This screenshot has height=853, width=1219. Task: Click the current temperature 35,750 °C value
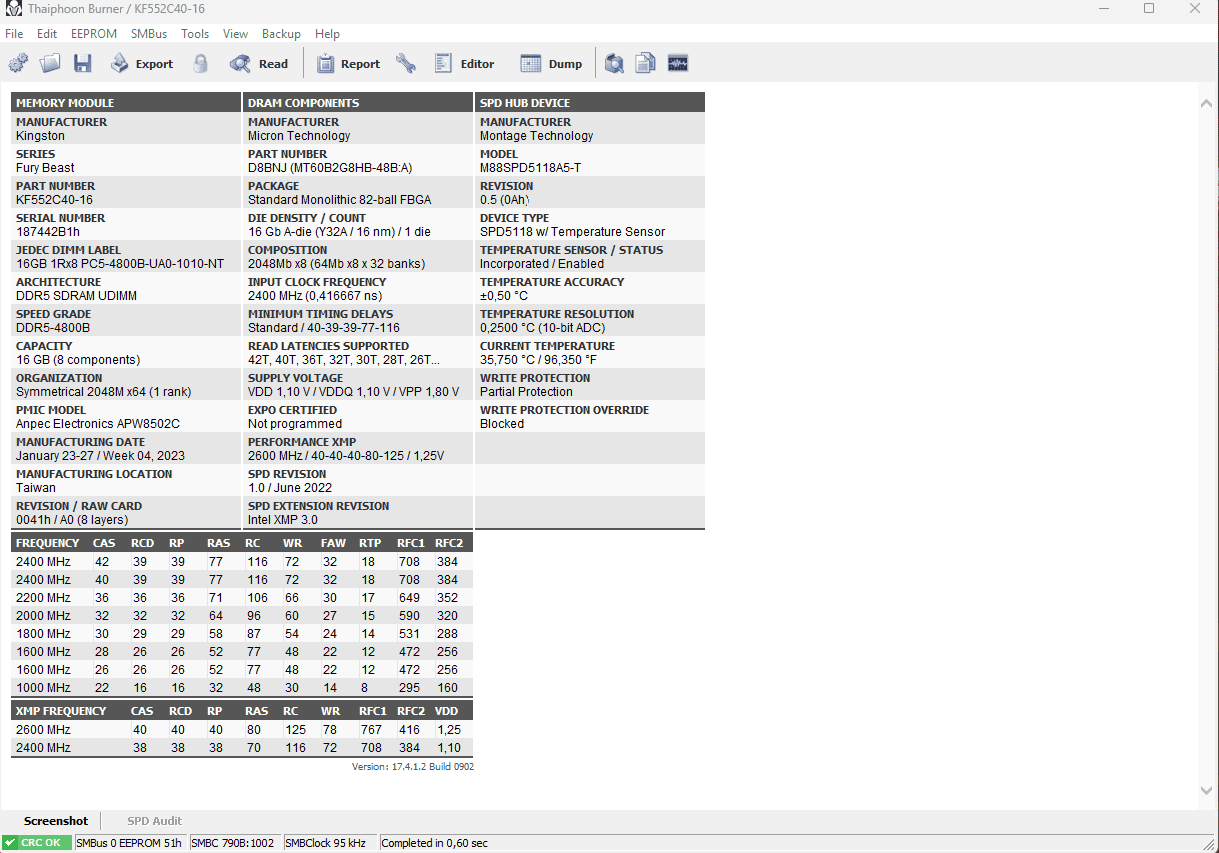point(538,360)
